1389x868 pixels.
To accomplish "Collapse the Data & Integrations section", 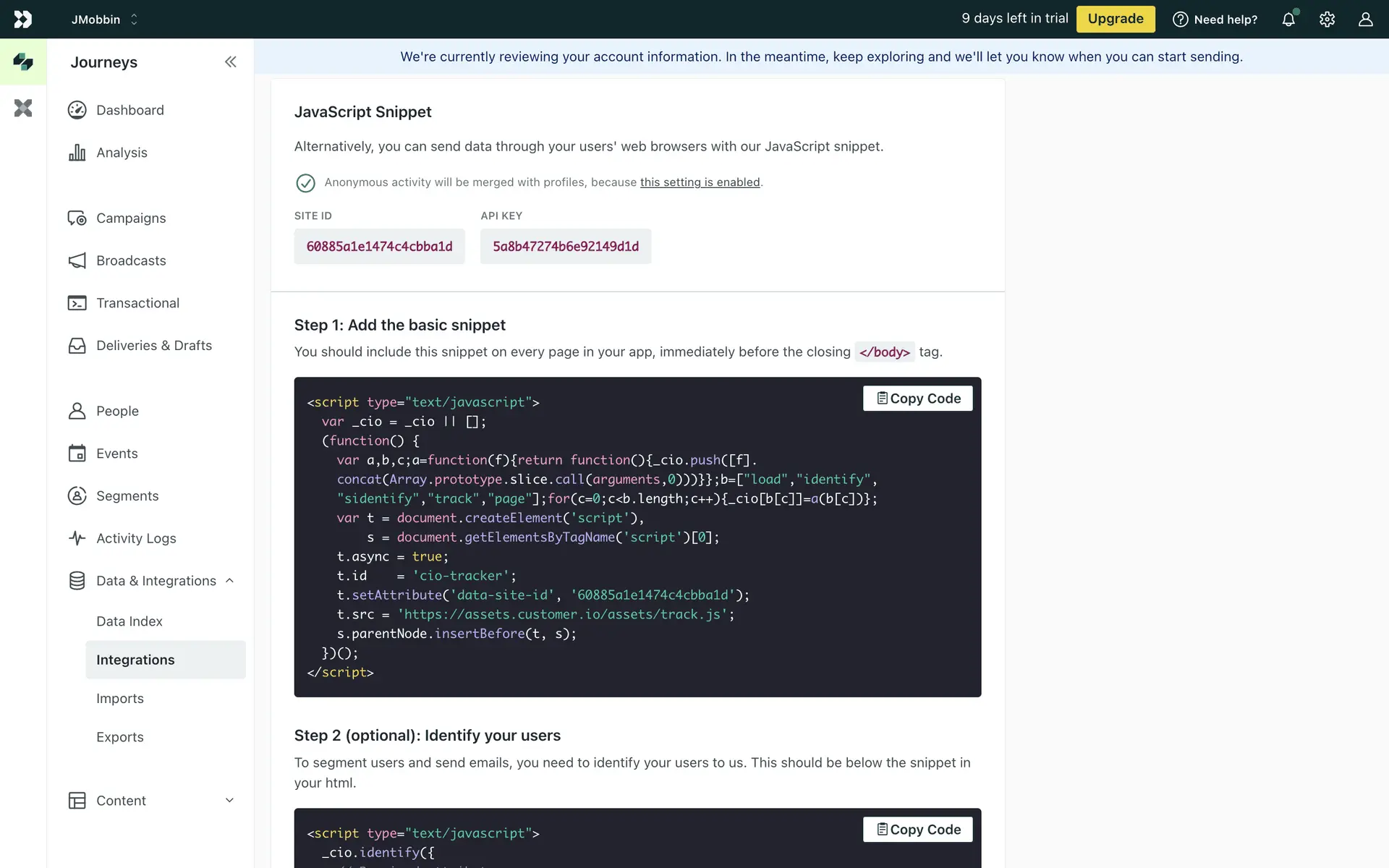I will point(229,581).
